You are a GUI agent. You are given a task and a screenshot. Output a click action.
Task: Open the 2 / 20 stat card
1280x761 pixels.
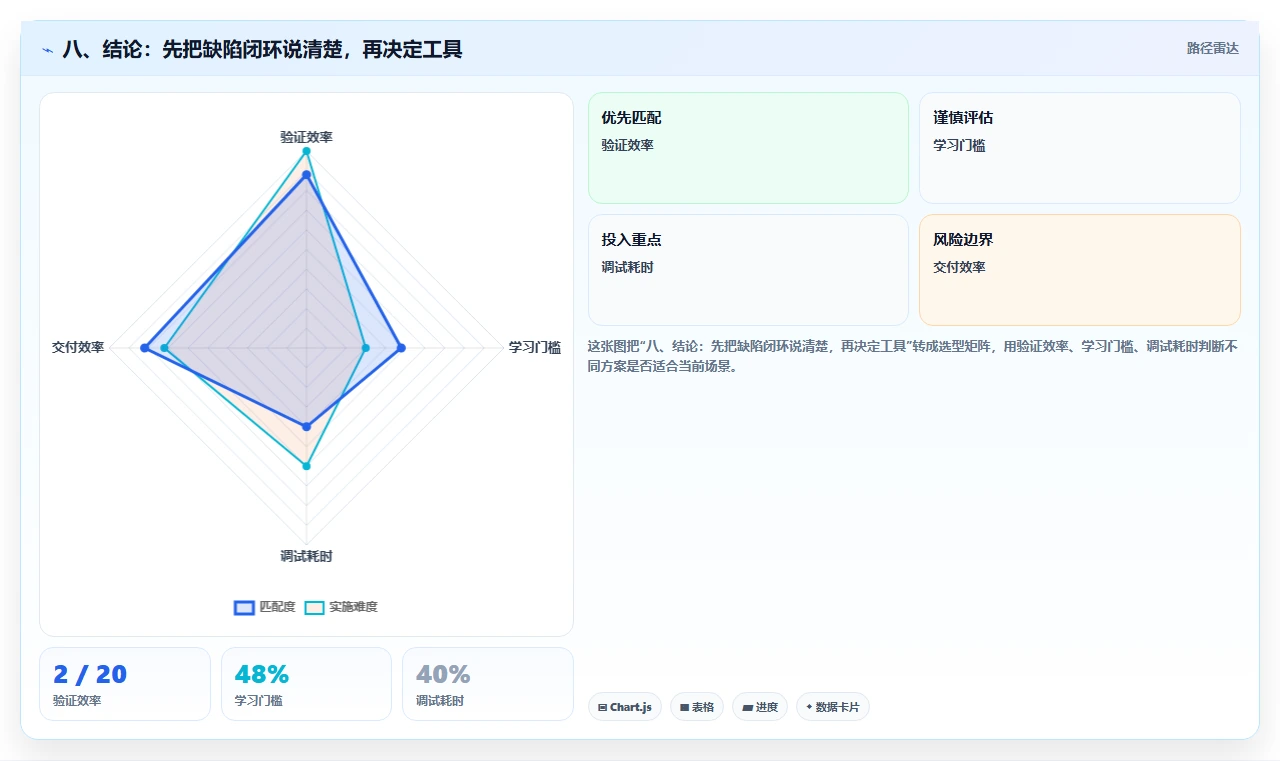125,684
